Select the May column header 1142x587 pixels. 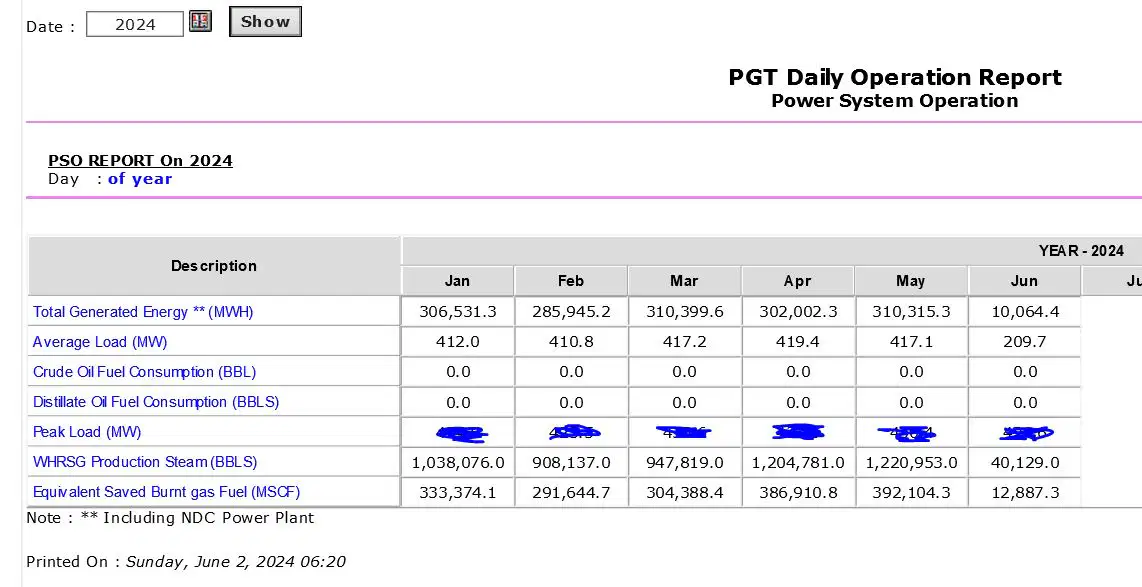tap(911, 281)
